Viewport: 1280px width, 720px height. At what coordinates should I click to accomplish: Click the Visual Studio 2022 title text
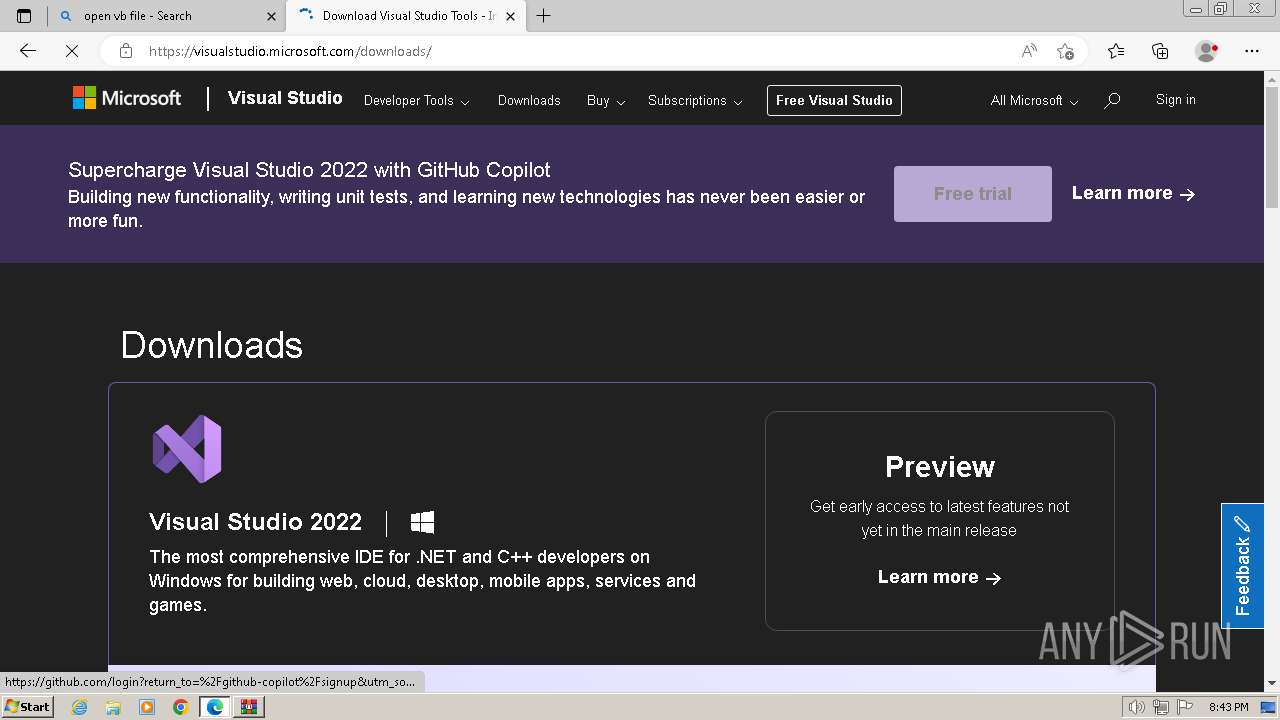255,522
